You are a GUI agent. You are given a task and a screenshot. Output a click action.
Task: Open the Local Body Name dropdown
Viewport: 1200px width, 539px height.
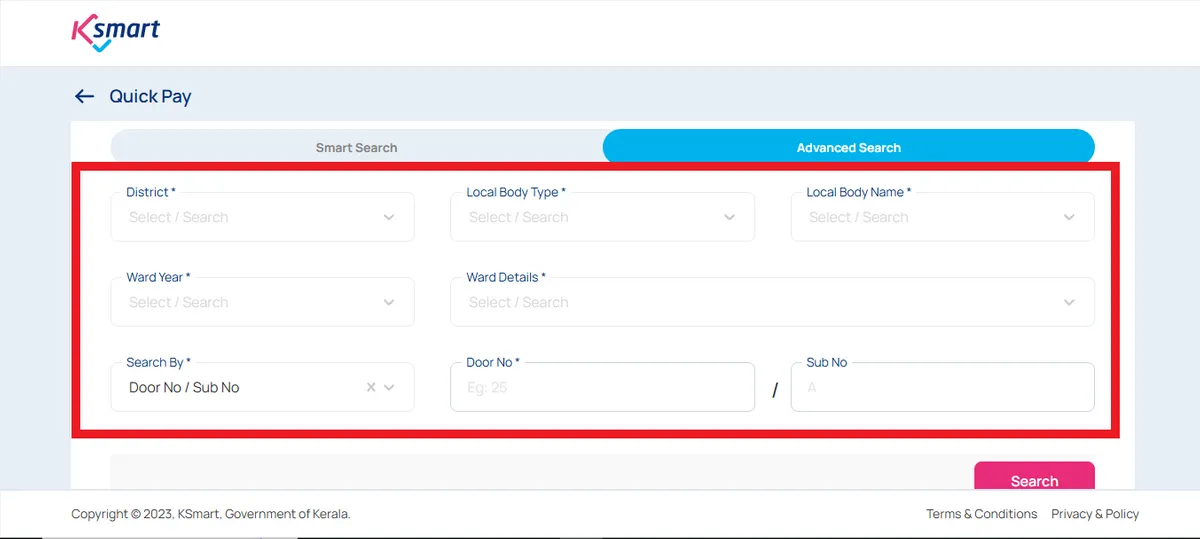(x=930, y=218)
